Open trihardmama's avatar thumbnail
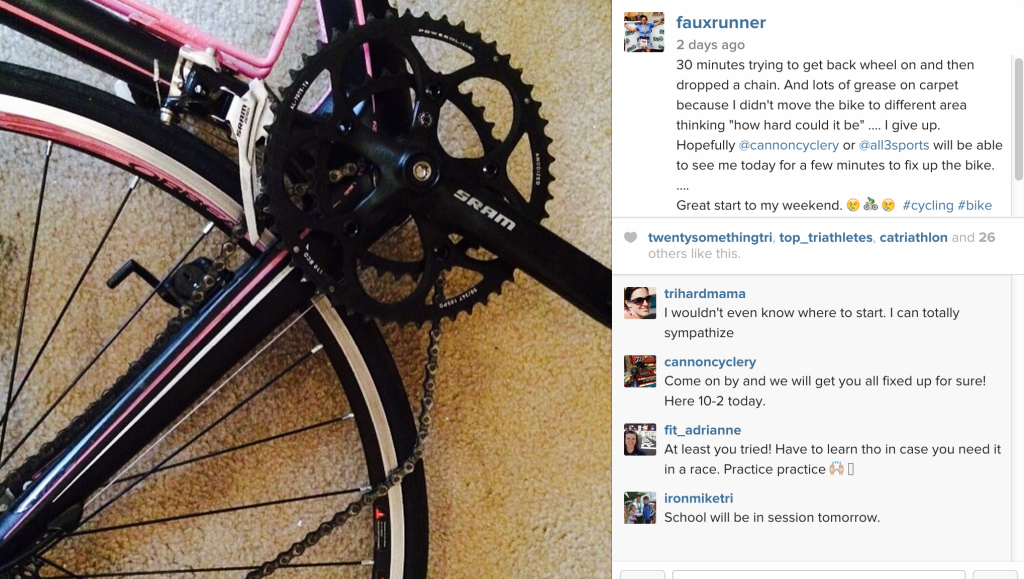The width and height of the screenshot is (1024, 579). click(x=640, y=303)
